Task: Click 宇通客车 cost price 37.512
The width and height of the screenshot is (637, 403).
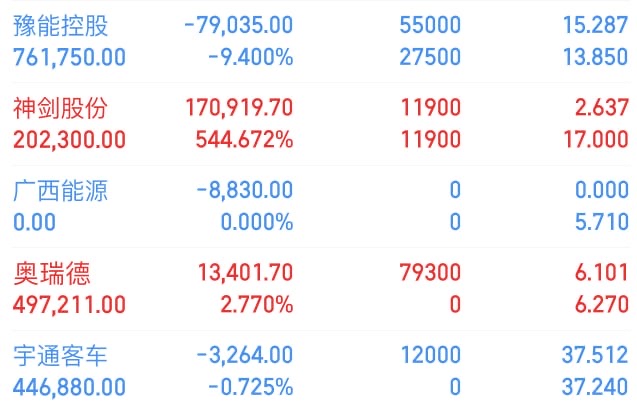Action: tap(595, 355)
